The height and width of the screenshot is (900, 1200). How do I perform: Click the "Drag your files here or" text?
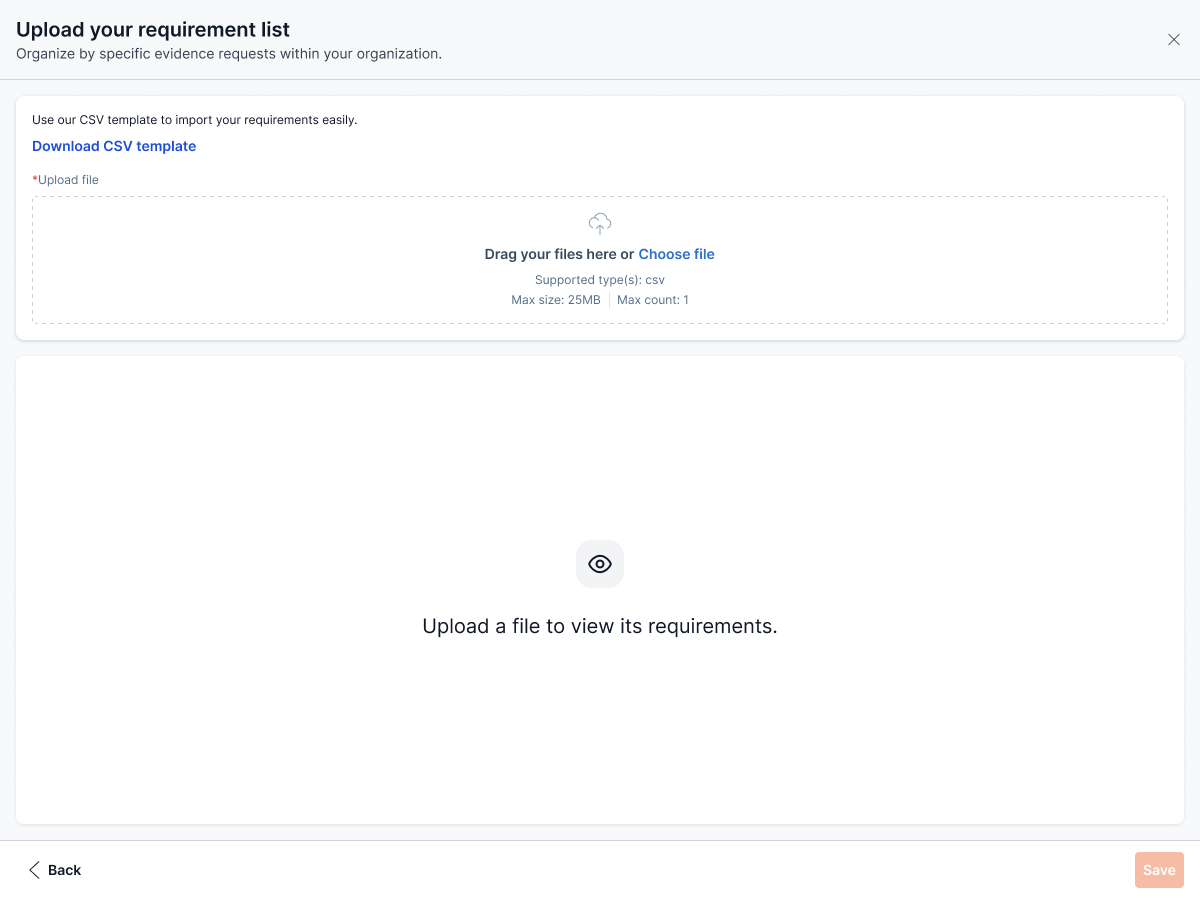point(559,254)
